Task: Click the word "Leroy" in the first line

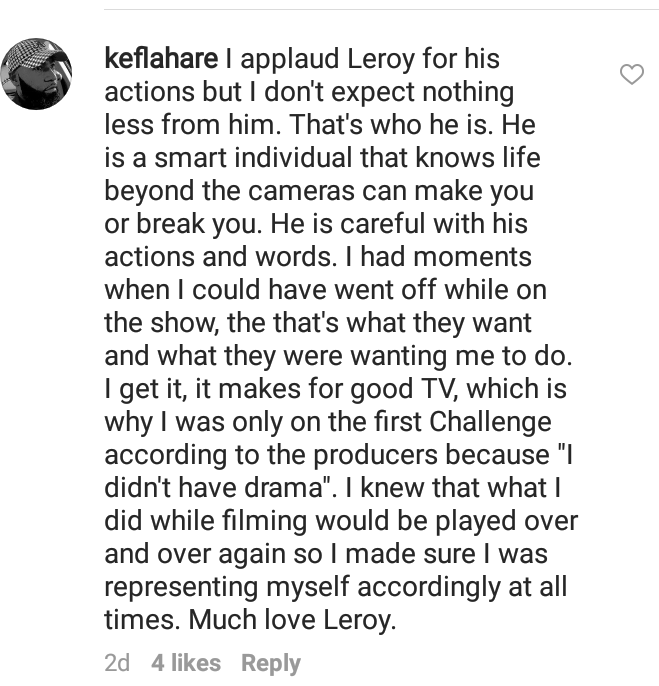Action: point(381,60)
